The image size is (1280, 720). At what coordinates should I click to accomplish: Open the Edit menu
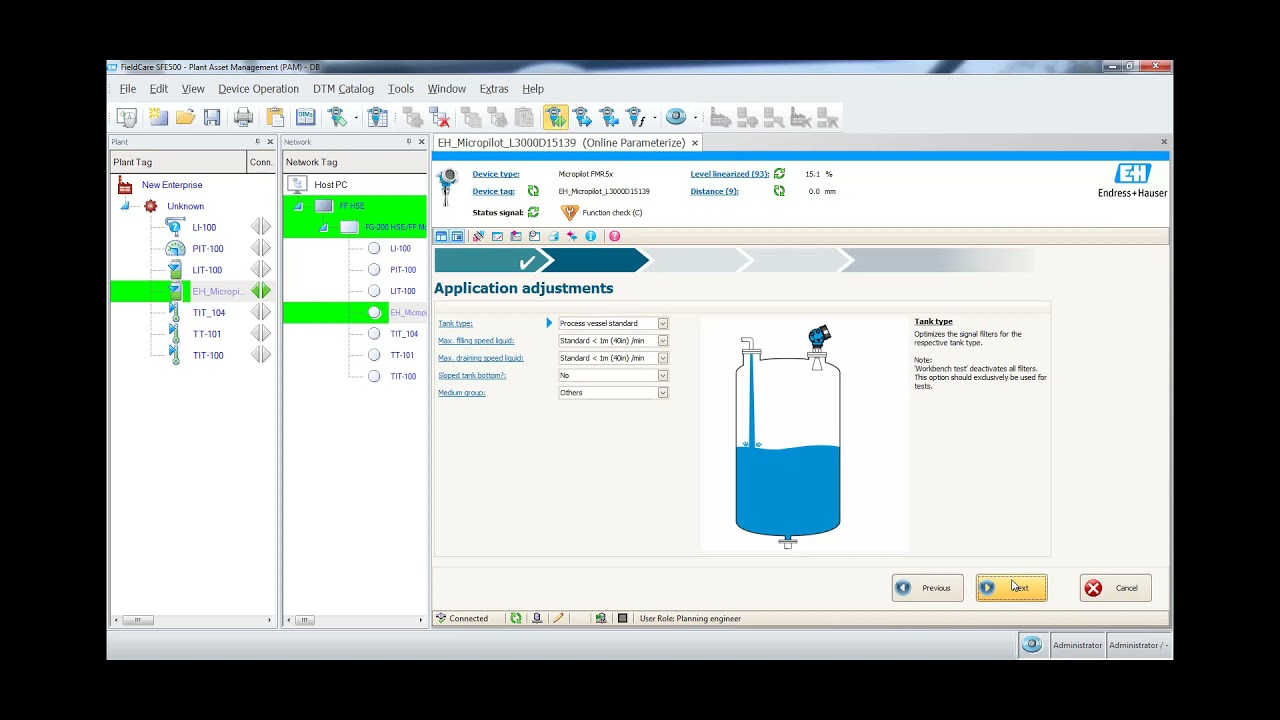coord(159,89)
